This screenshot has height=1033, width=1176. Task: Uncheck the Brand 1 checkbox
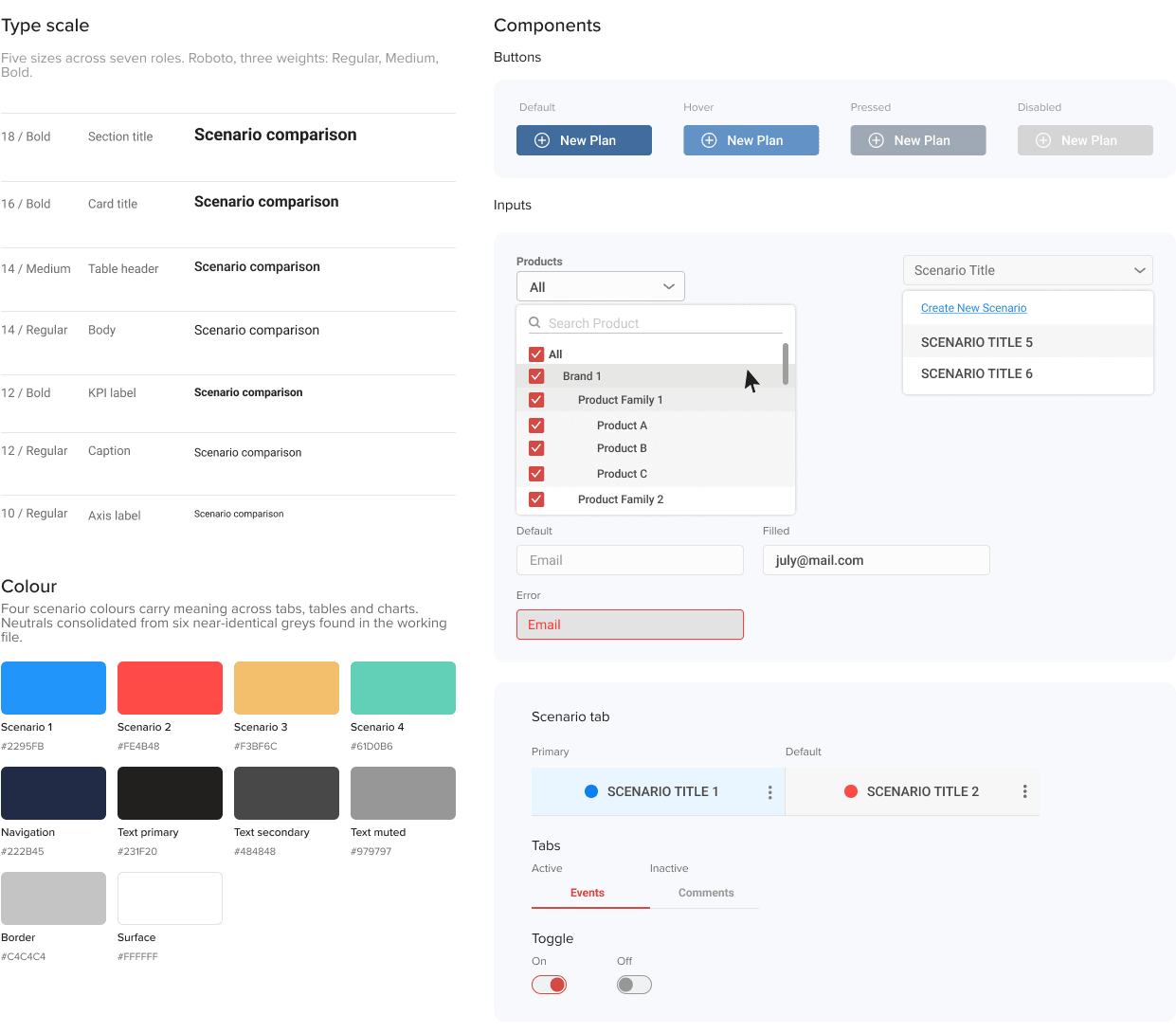pyautogui.click(x=536, y=375)
